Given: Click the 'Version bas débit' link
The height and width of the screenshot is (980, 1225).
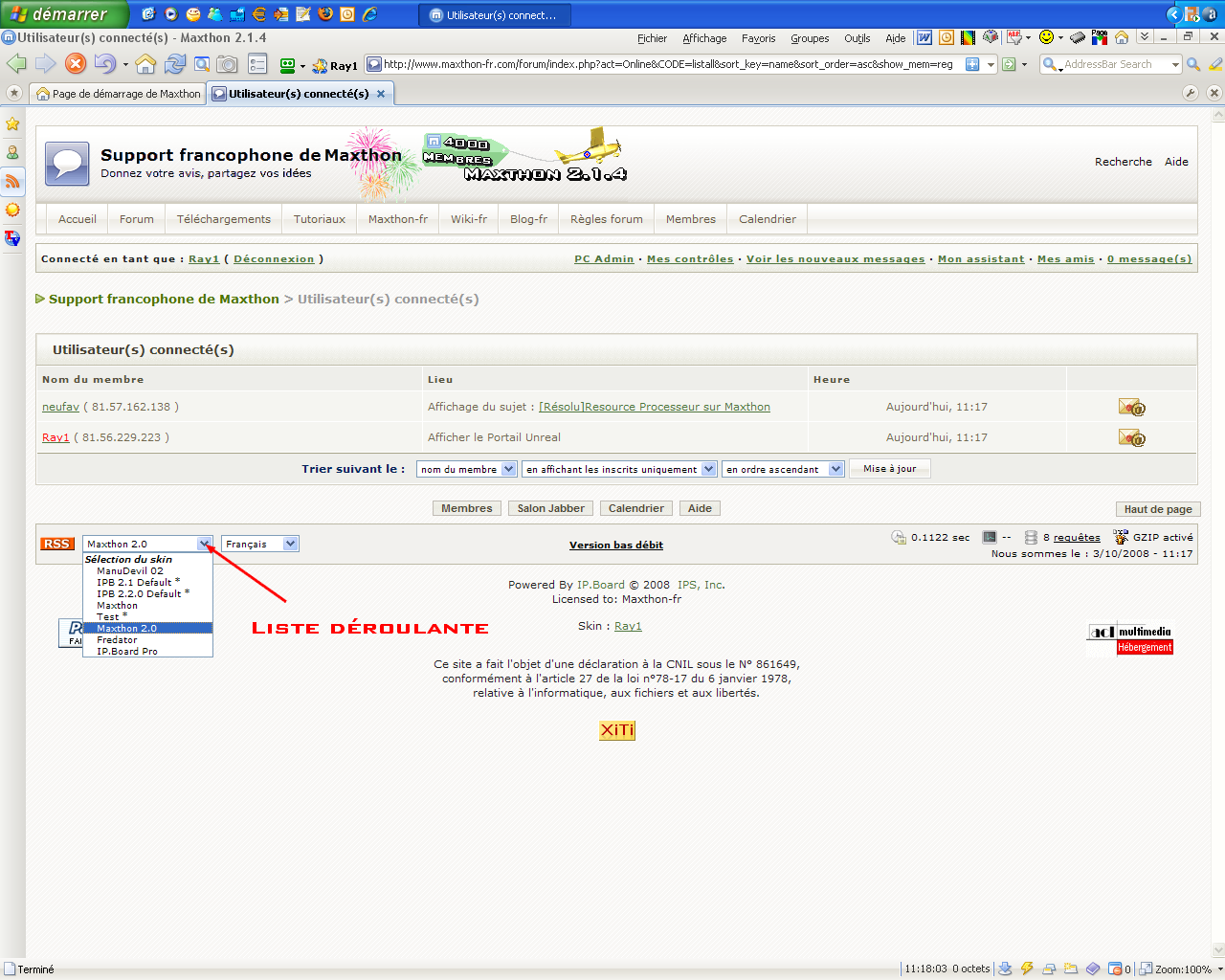Looking at the screenshot, I should coord(616,545).
